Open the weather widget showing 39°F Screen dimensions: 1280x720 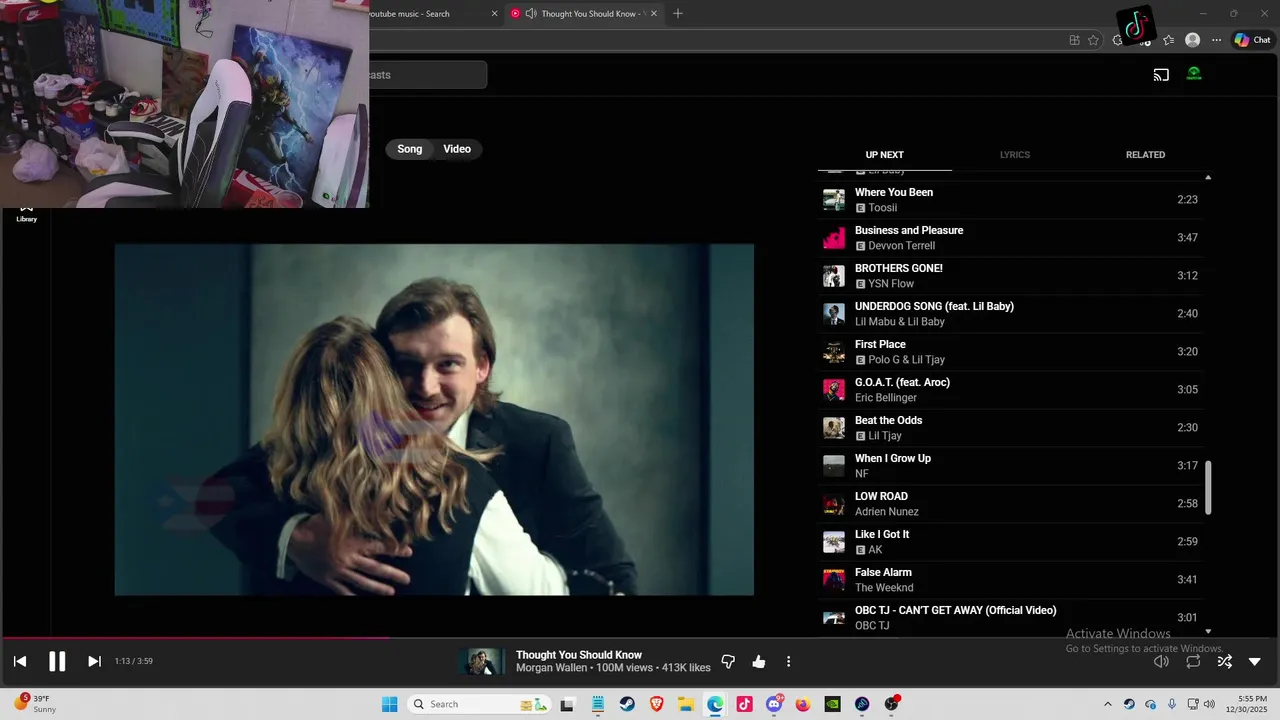pos(34,703)
